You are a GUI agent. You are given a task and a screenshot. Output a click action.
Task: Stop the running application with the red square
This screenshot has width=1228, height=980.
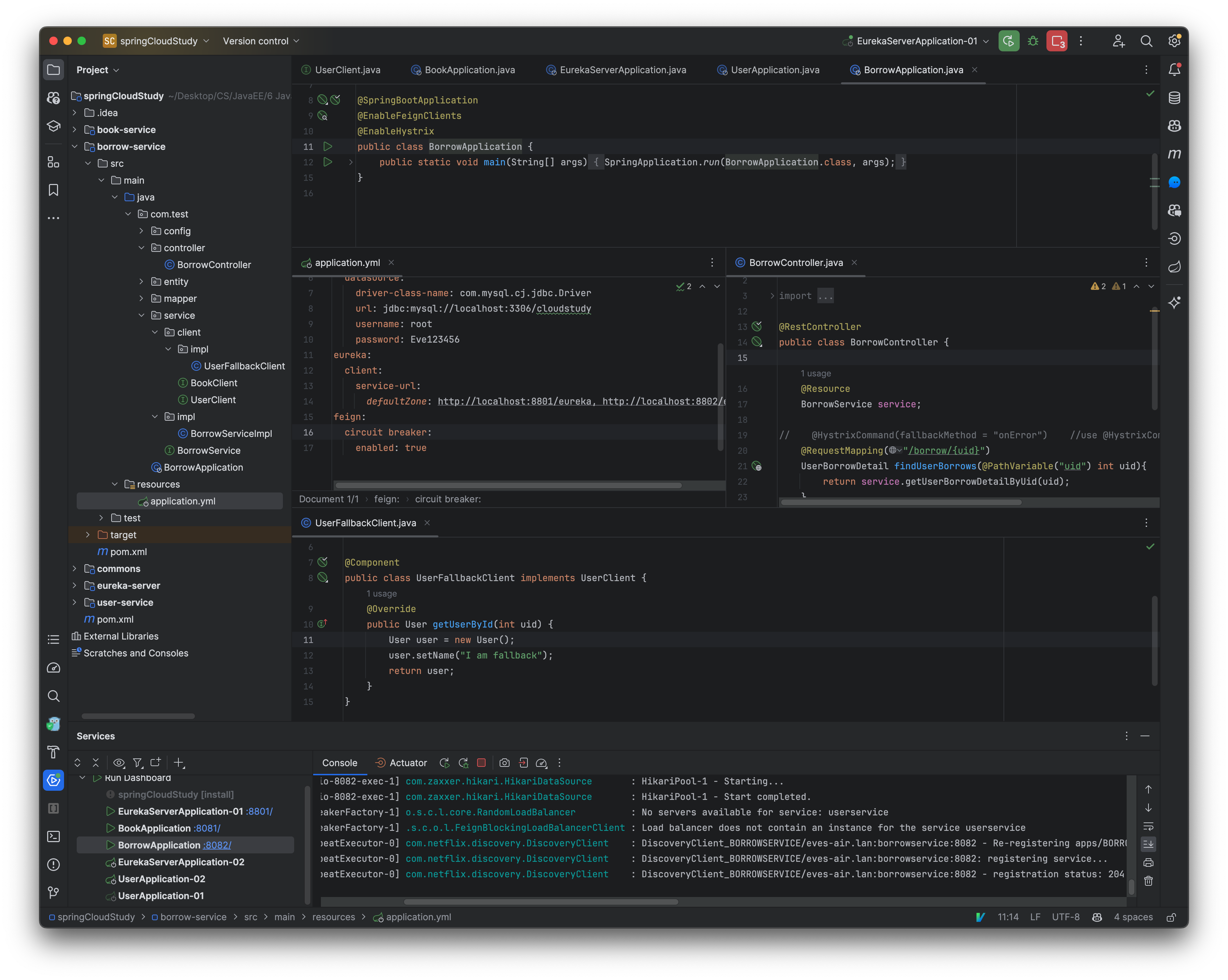tap(481, 763)
